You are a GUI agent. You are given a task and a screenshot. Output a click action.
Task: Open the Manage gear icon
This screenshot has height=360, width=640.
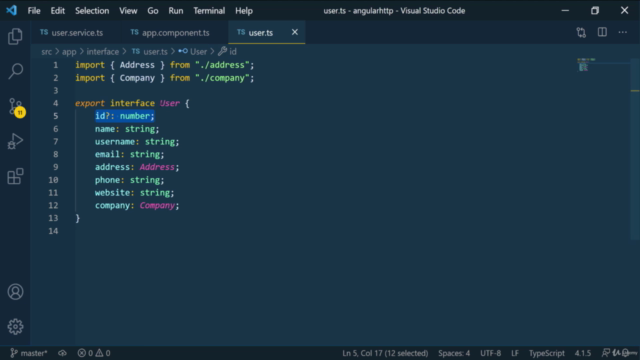(15, 327)
